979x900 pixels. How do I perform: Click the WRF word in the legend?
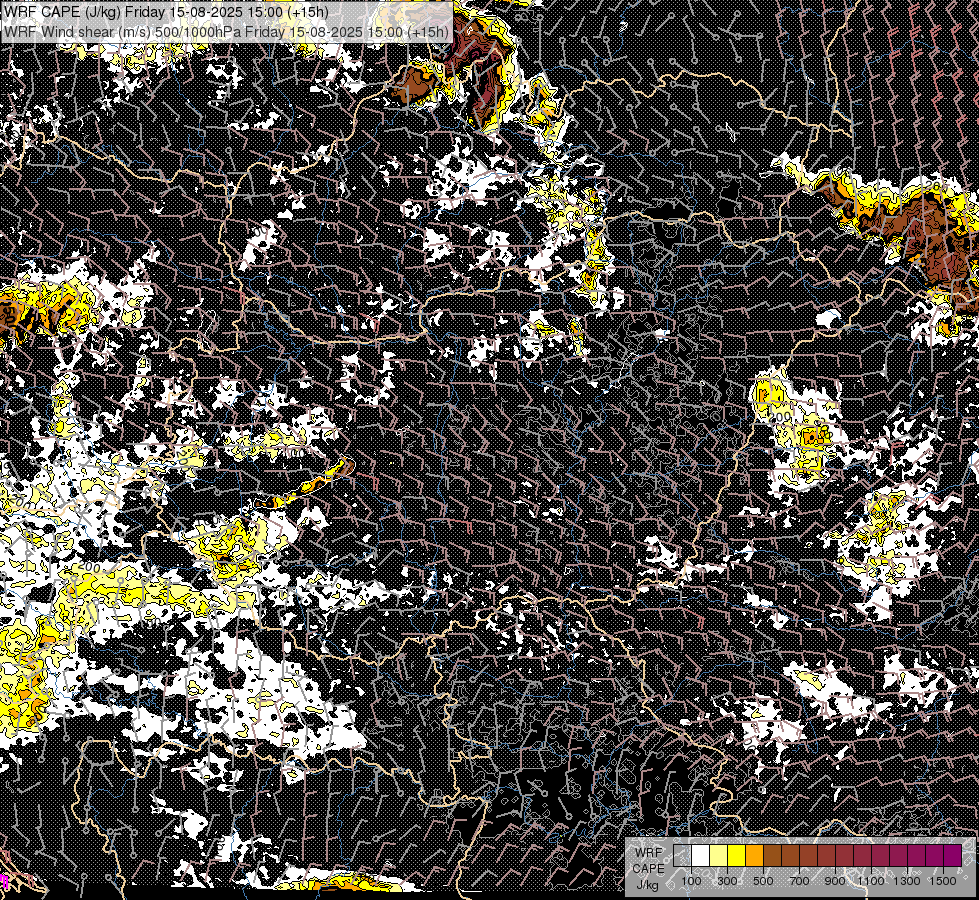point(649,853)
